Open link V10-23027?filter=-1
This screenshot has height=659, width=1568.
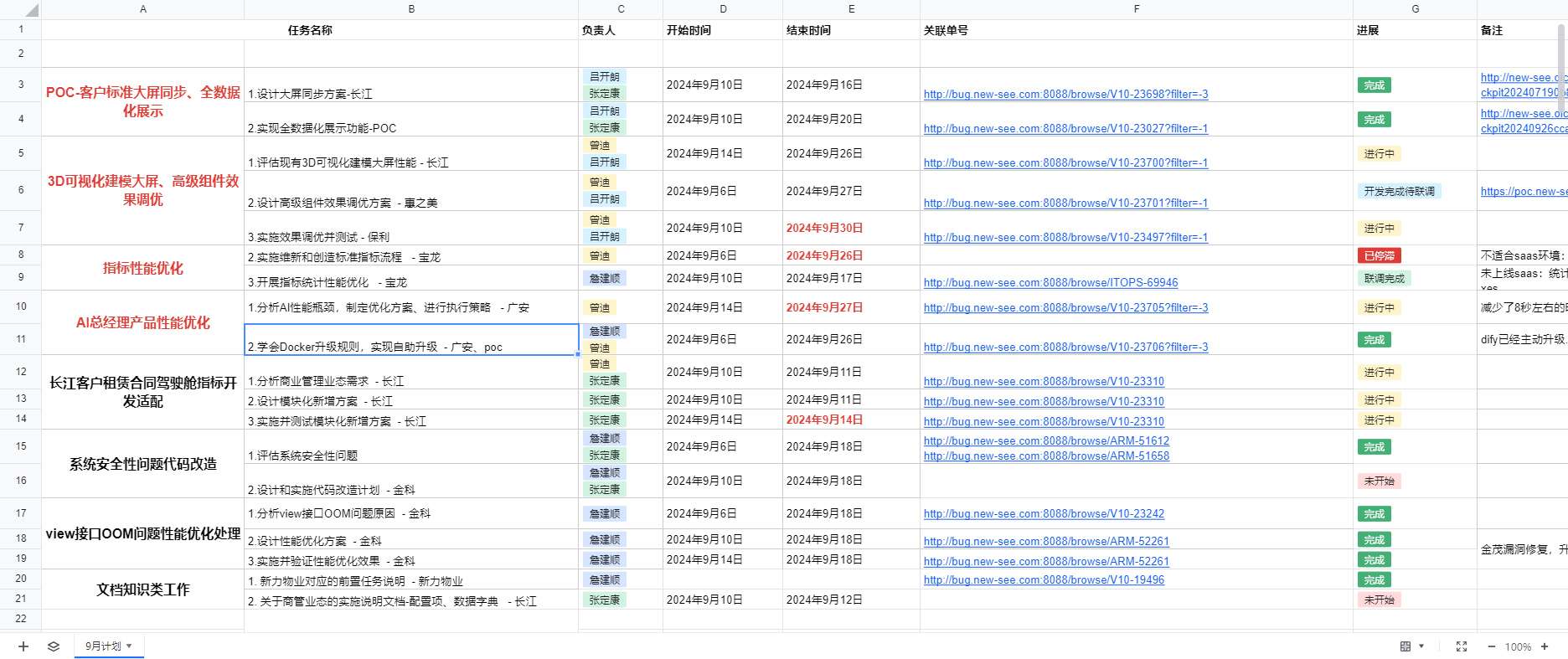point(1065,129)
